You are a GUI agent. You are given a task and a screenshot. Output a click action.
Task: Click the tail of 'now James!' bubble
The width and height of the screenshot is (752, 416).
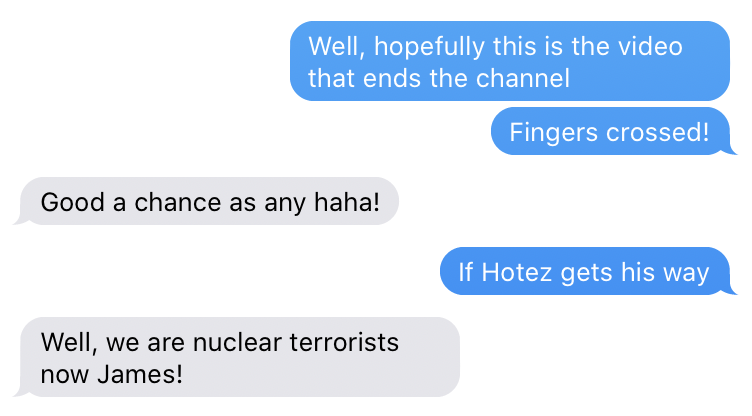(x=19, y=392)
